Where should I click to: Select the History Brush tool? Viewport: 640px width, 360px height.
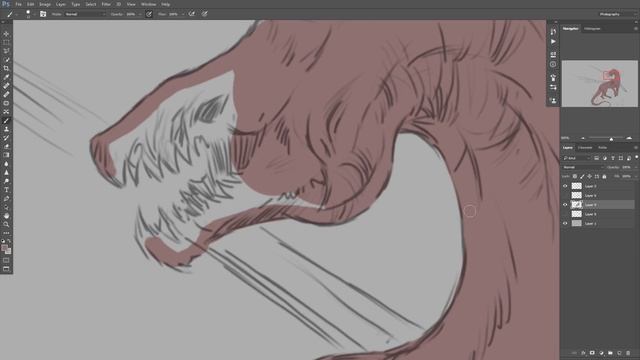click(x=6, y=138)
